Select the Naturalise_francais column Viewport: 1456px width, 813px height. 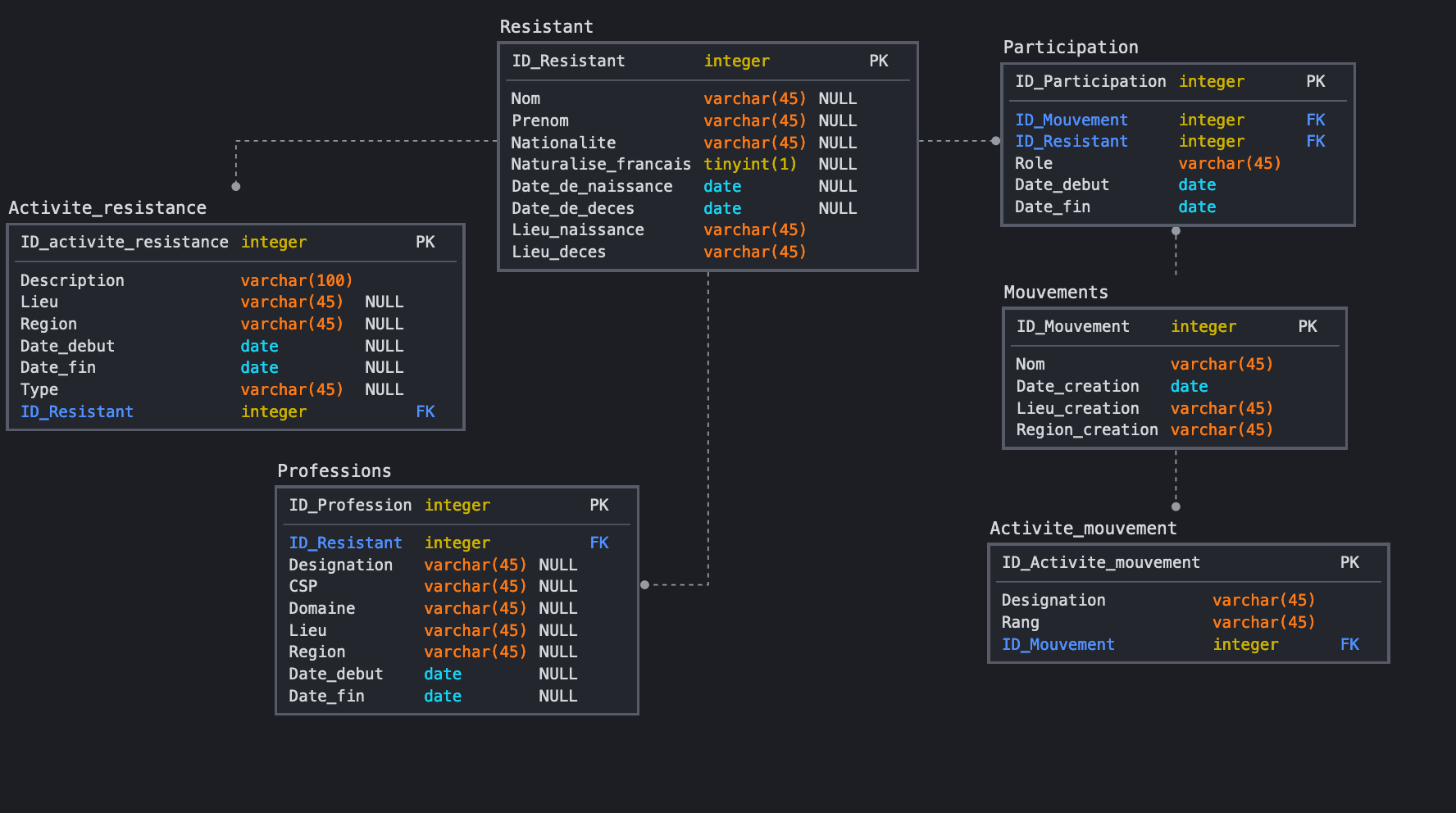click(x=708, y=164)
